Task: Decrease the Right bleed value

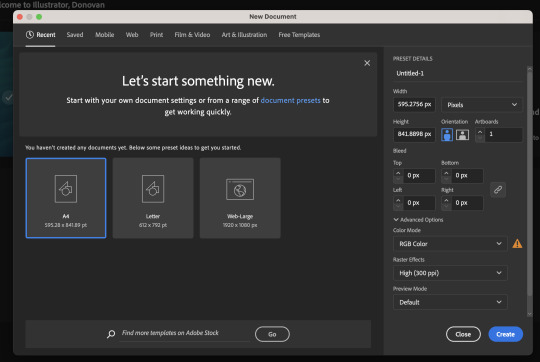Action: pos(446,206)
